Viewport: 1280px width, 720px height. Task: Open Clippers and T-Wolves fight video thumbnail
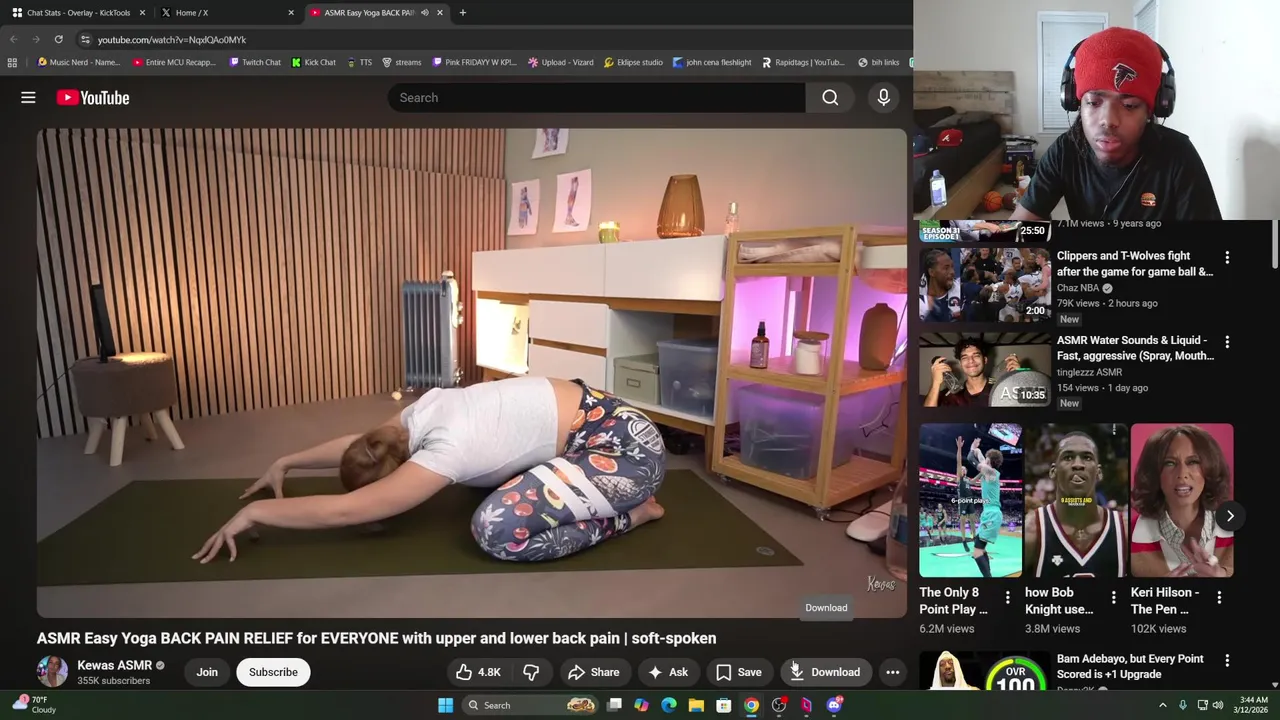[985, 284]
